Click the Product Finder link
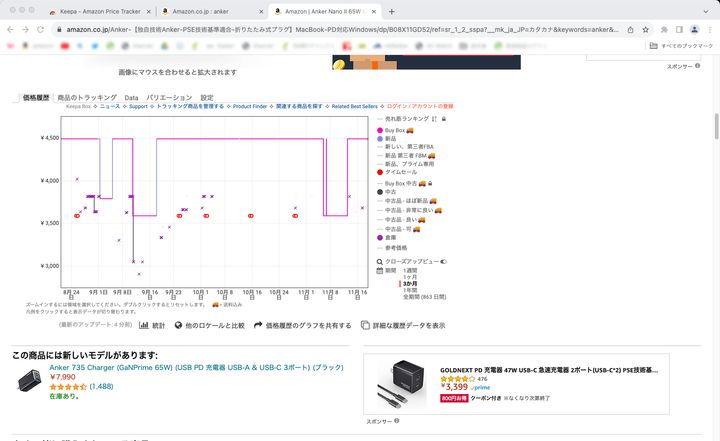This screenshot has width=720, height=441. click(x=250, y=106)
